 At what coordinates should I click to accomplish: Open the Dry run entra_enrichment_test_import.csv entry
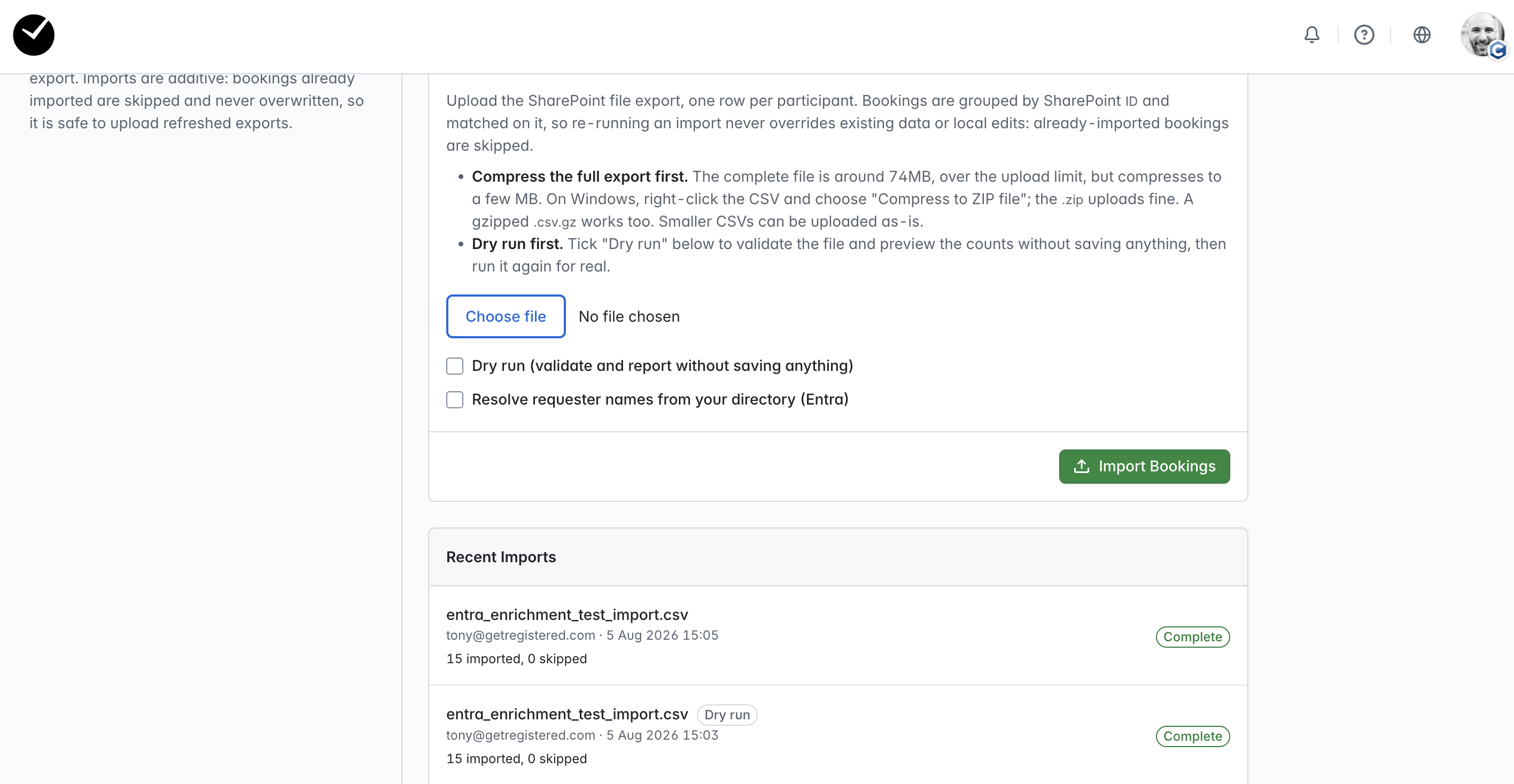click(566, 714)
